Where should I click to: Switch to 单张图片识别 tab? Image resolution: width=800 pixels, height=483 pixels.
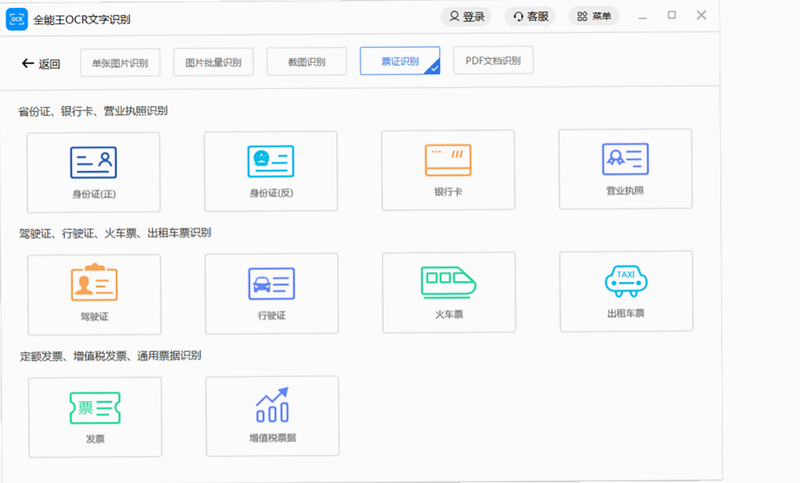(x=120, y=63)
